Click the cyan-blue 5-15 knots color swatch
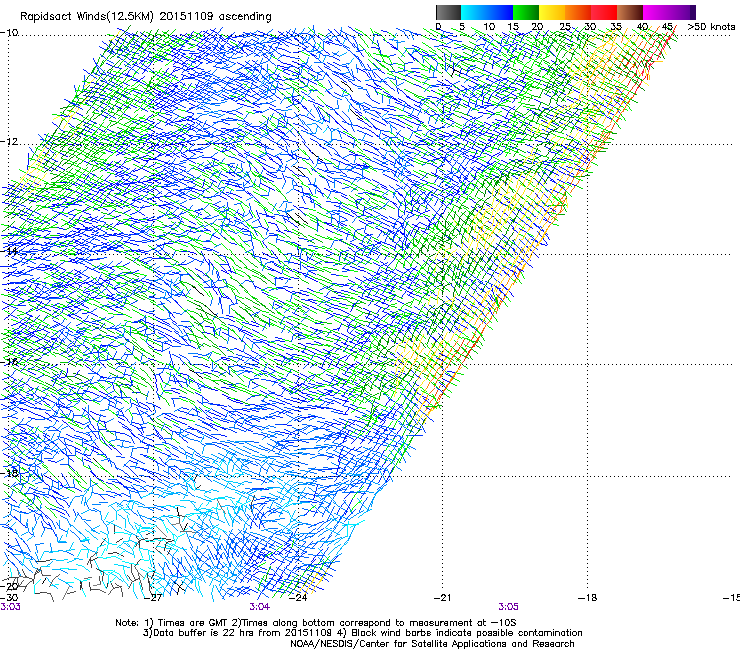Screen dimensions: 740x650 487,12
